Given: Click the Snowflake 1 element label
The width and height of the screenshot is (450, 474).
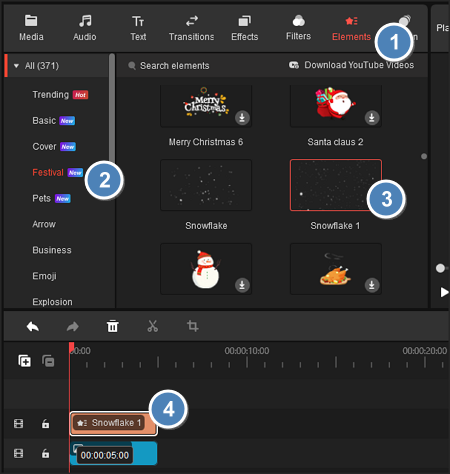Looking at the screenshot, I should pyautogui.click(x=335, y=226).
